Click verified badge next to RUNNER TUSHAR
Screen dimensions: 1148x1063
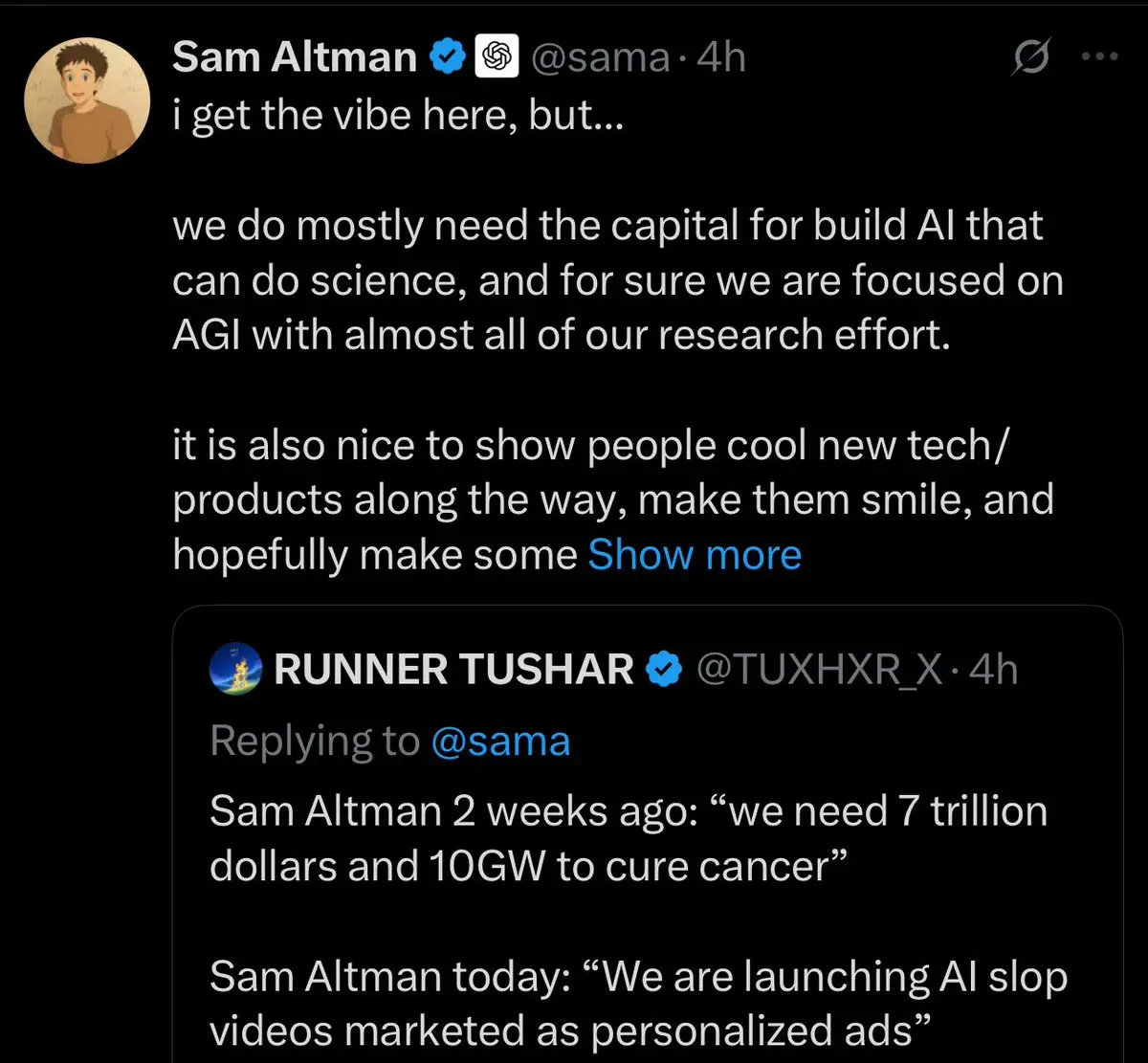click(x=664, y=670)
